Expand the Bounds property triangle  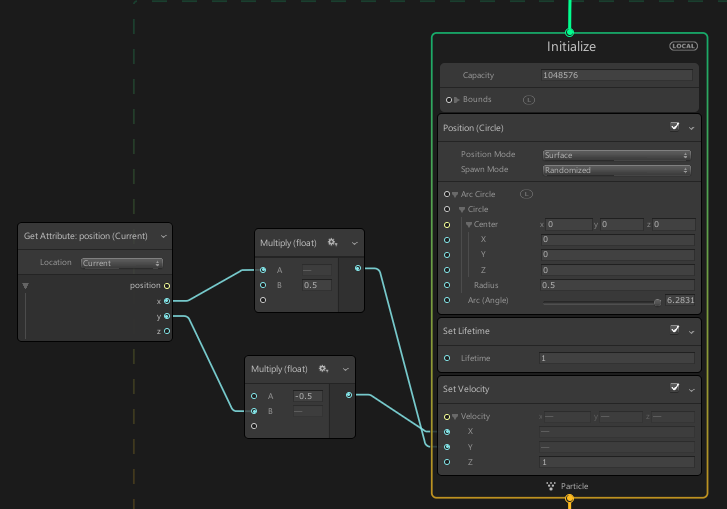coord(457,100)
